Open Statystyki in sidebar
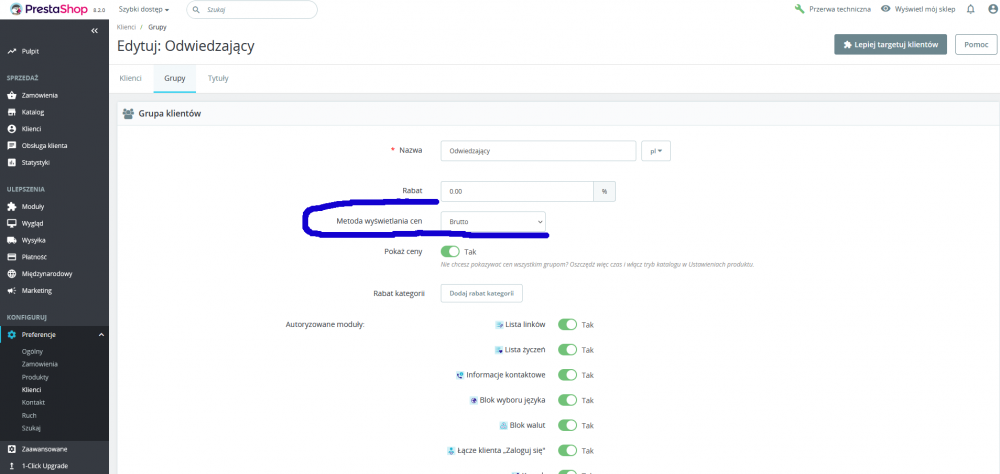Screen dimensions: 1000x474 coord(36,163)
